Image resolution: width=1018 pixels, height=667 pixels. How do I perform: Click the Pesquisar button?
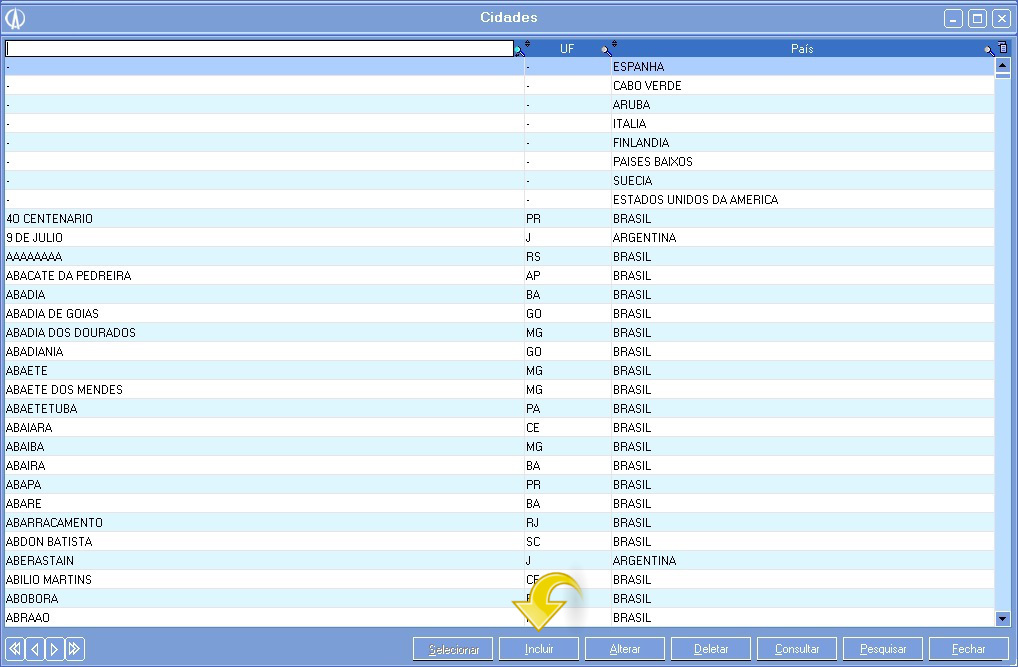[883, 649]
